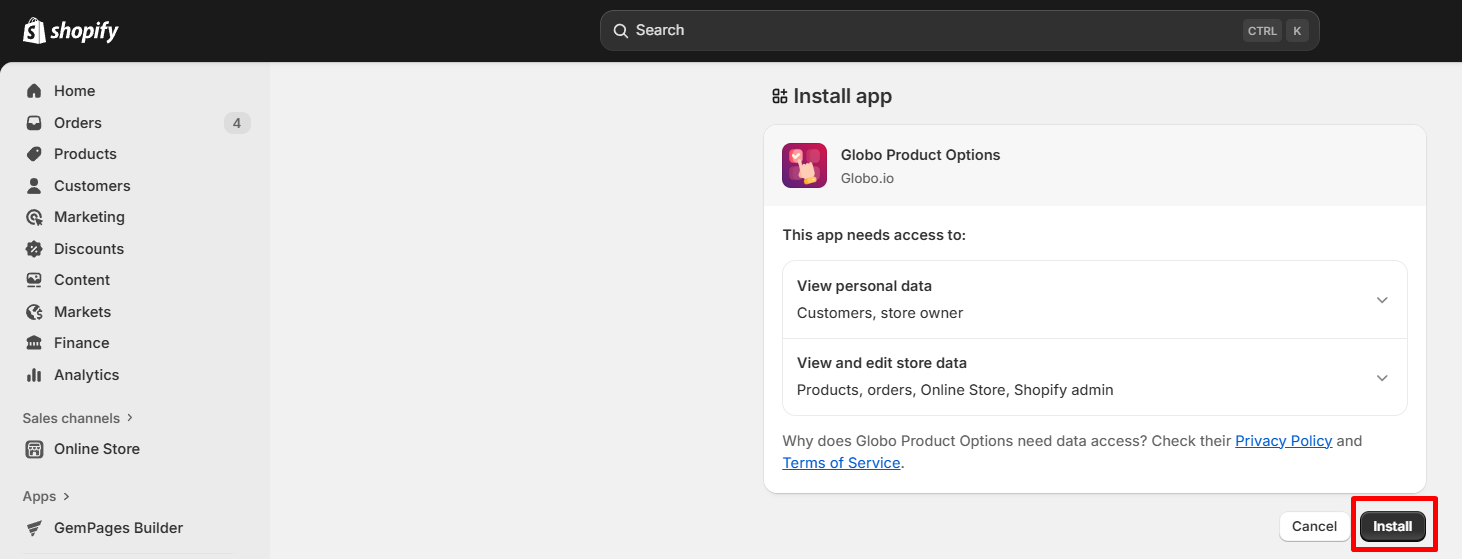Click the Analytics bar chart icon
The width and height of the screenshot is (1462, 559).
point(34,375)
